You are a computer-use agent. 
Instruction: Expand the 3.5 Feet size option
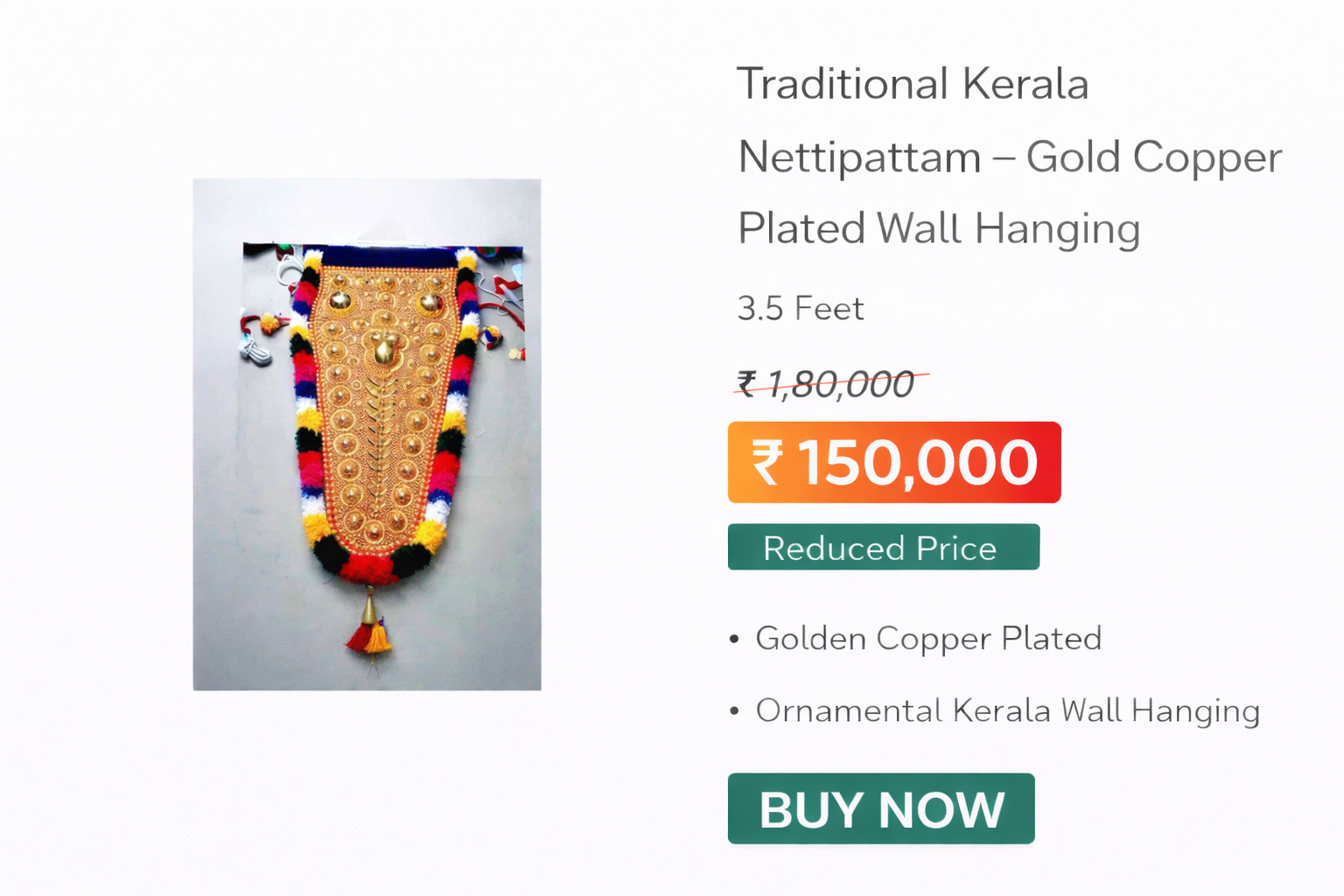tap(800, 308)
